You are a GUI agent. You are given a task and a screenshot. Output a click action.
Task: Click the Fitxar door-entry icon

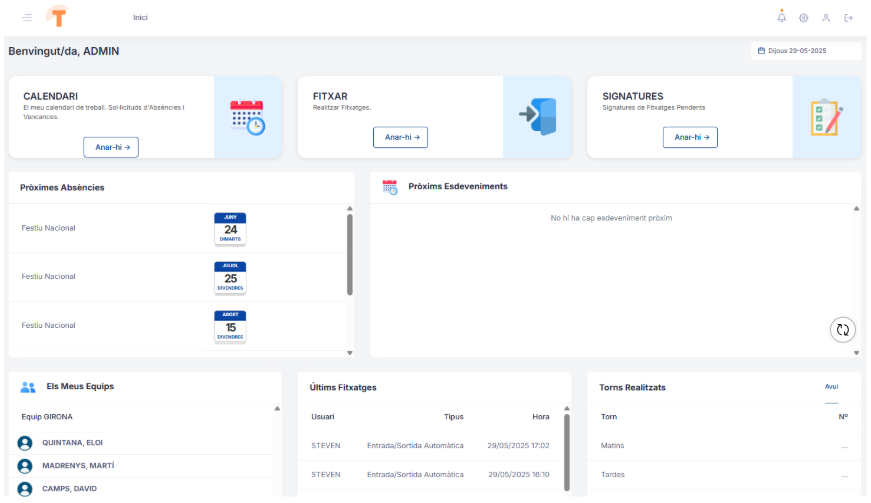coord(538,116)
